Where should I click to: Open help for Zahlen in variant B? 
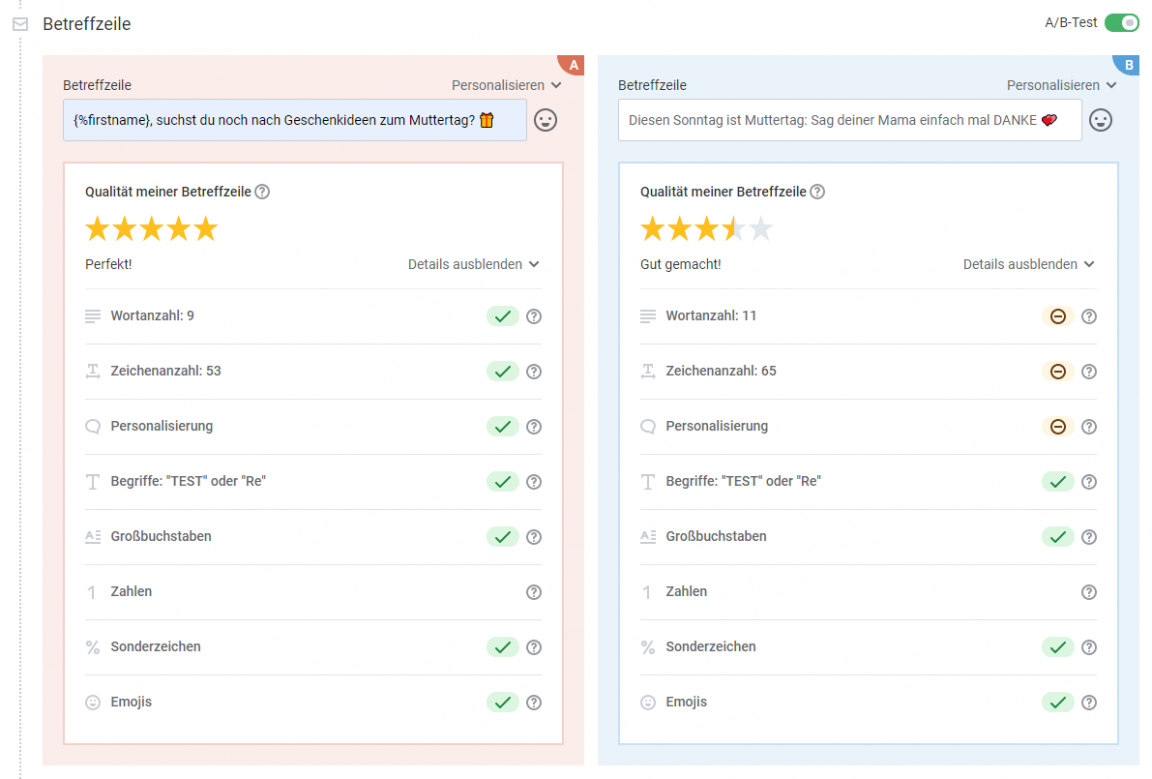pos(1089,592)
